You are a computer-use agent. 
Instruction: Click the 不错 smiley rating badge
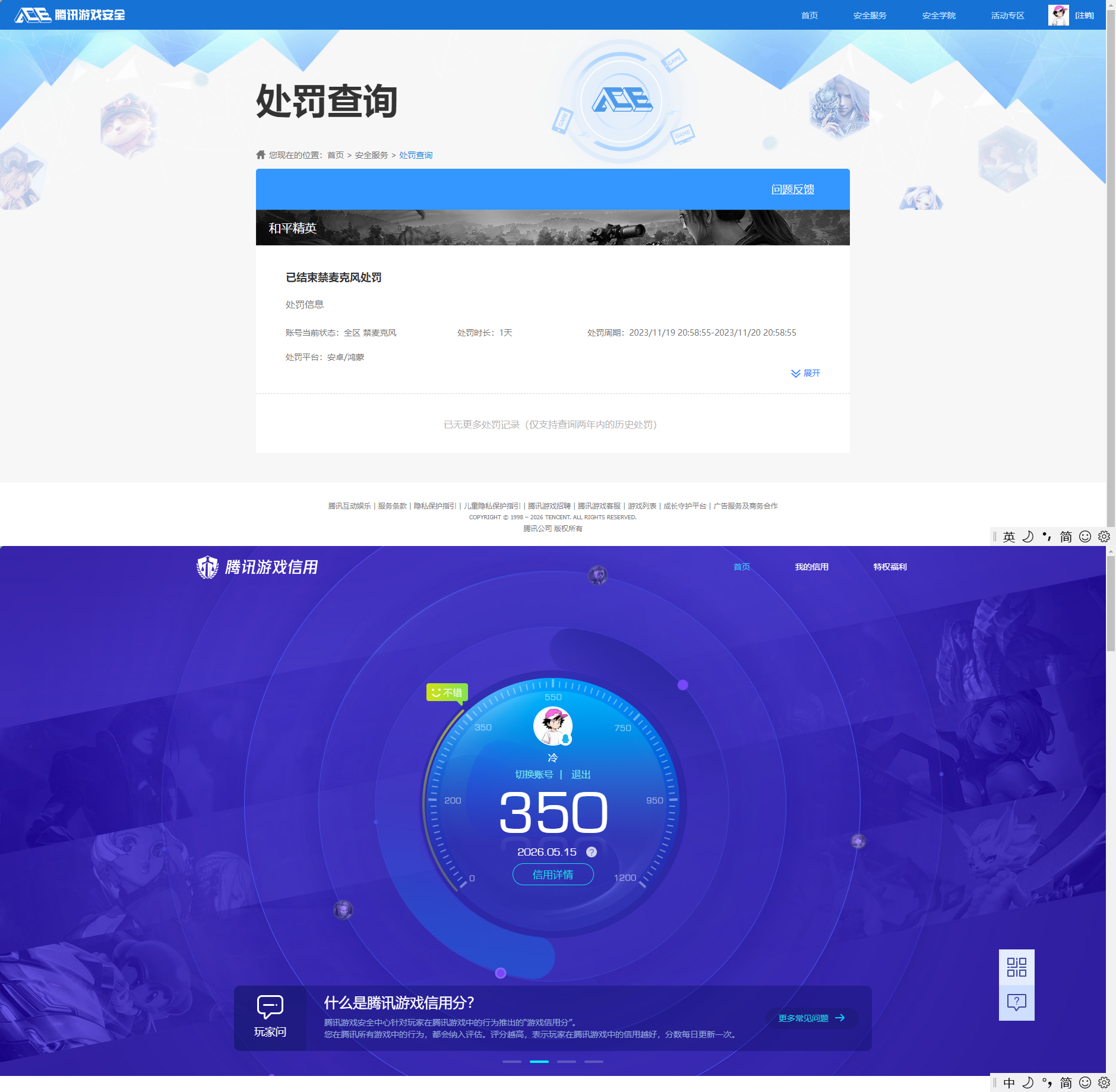(x=447, y=693)
